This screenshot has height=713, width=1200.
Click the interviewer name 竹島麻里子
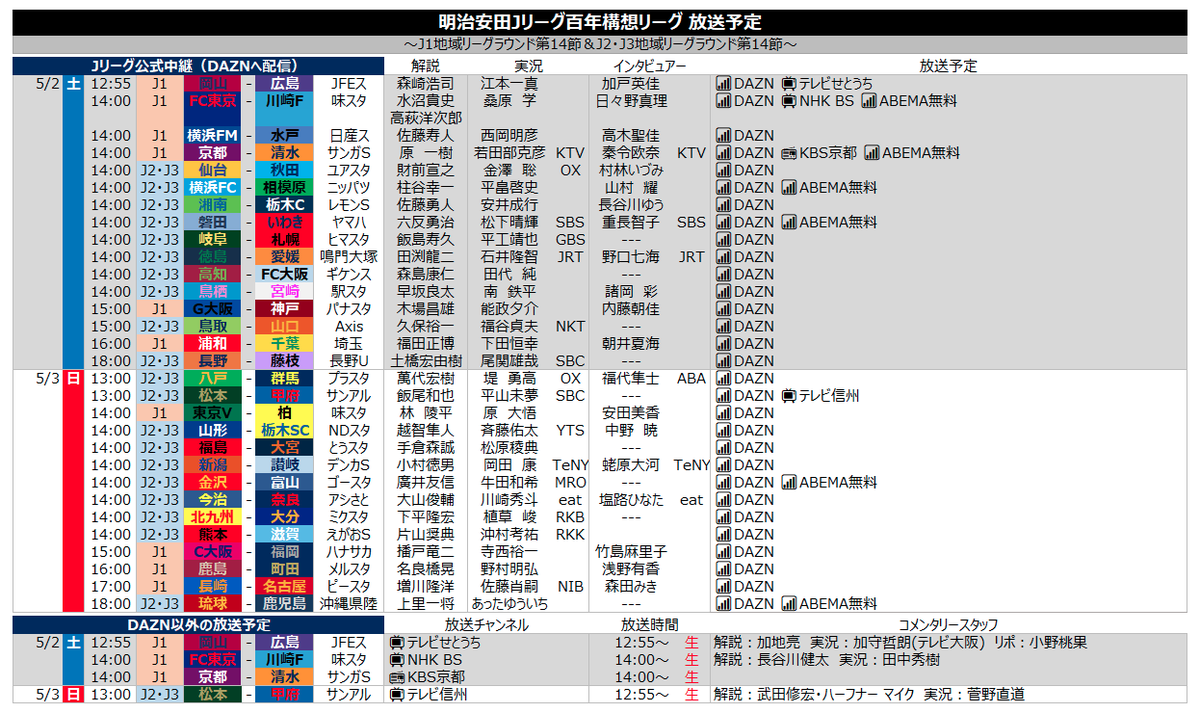(631, 552)
